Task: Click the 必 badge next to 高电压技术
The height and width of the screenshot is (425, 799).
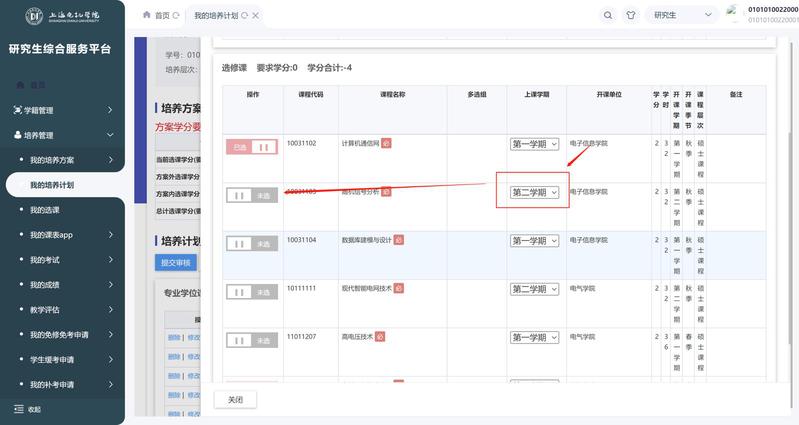Action: pos(380,337)
